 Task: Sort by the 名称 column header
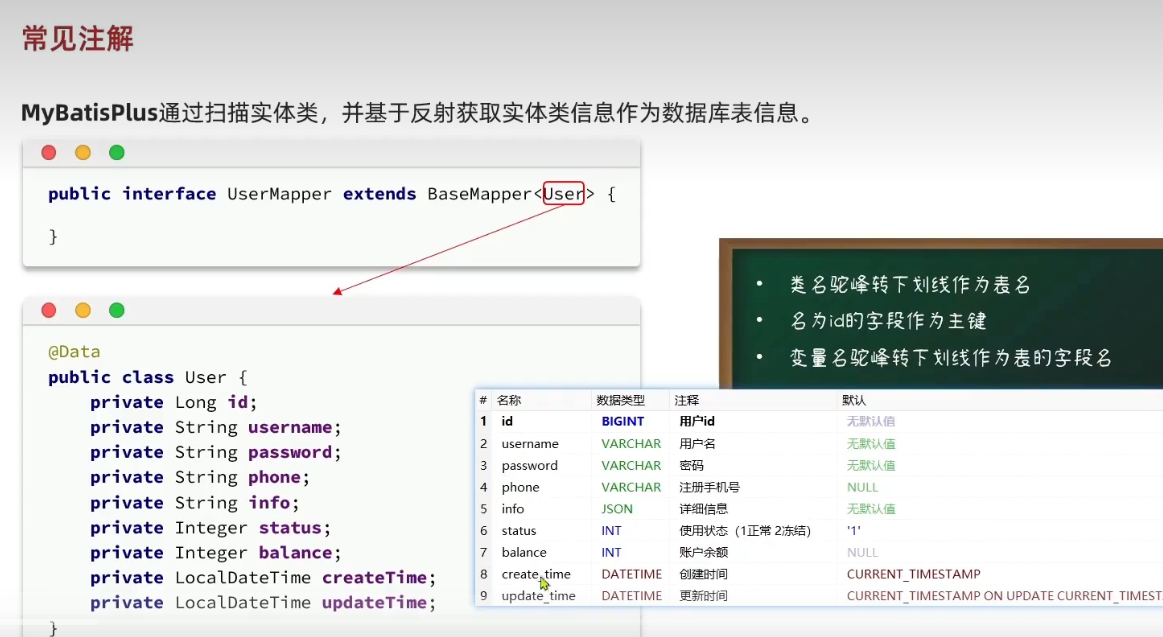pos(509,400)
